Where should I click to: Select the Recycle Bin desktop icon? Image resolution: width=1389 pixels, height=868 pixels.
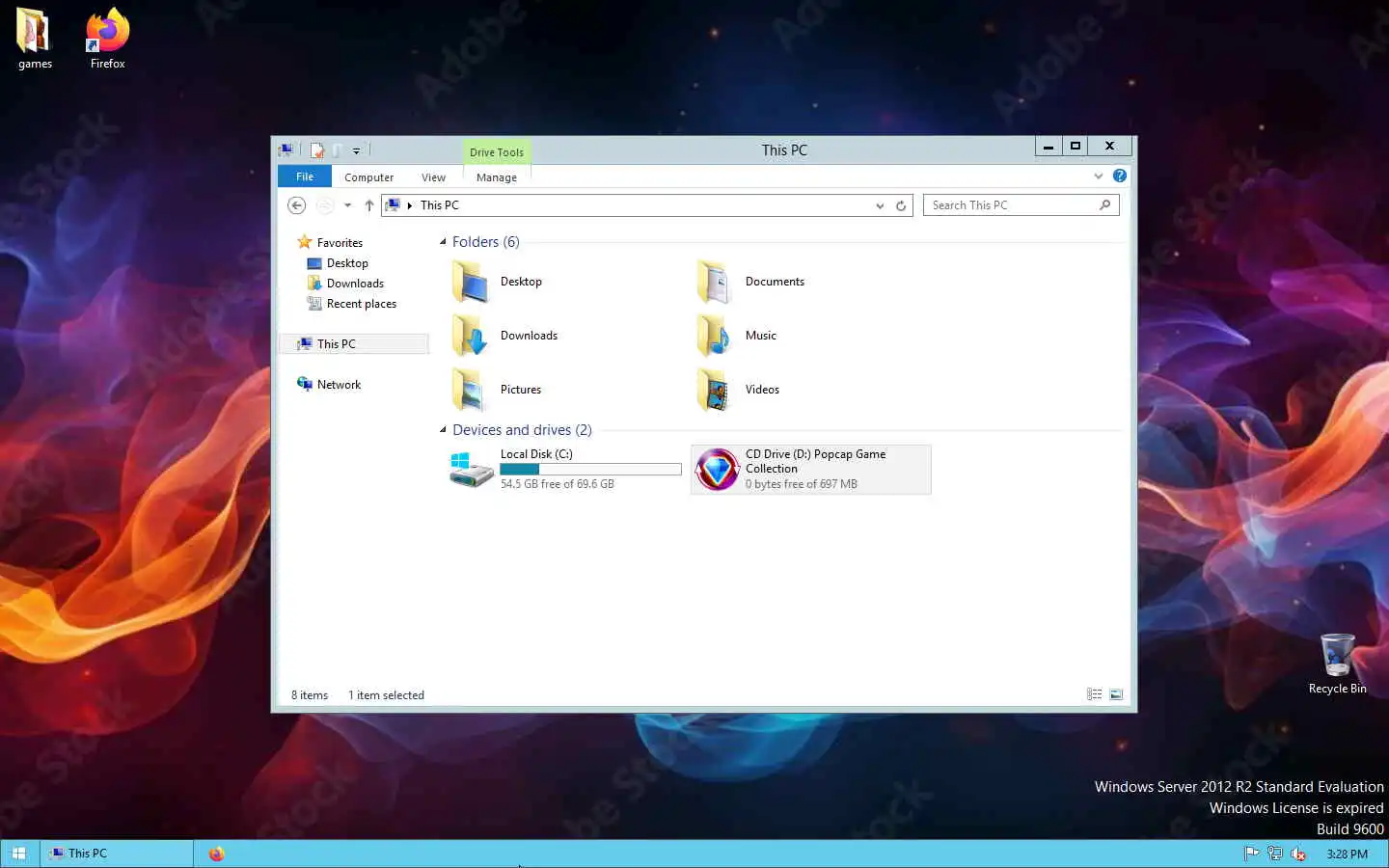tap(1337, 665)
